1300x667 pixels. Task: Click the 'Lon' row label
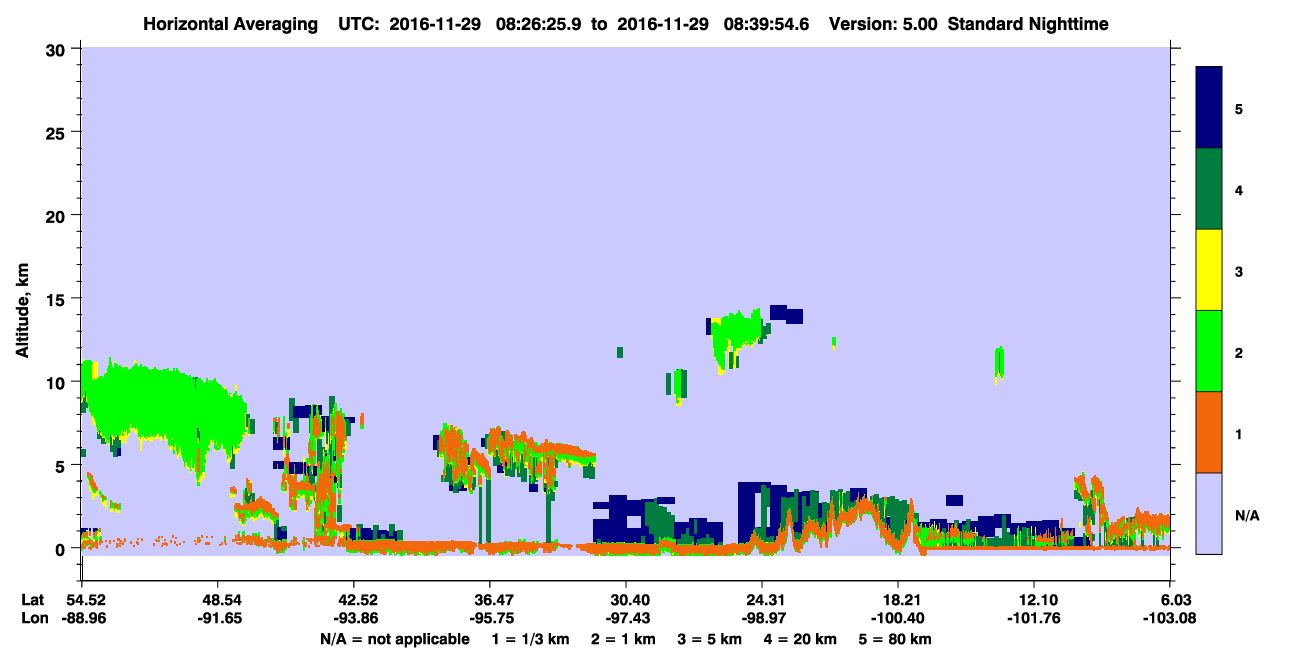(x=33, y=619)
